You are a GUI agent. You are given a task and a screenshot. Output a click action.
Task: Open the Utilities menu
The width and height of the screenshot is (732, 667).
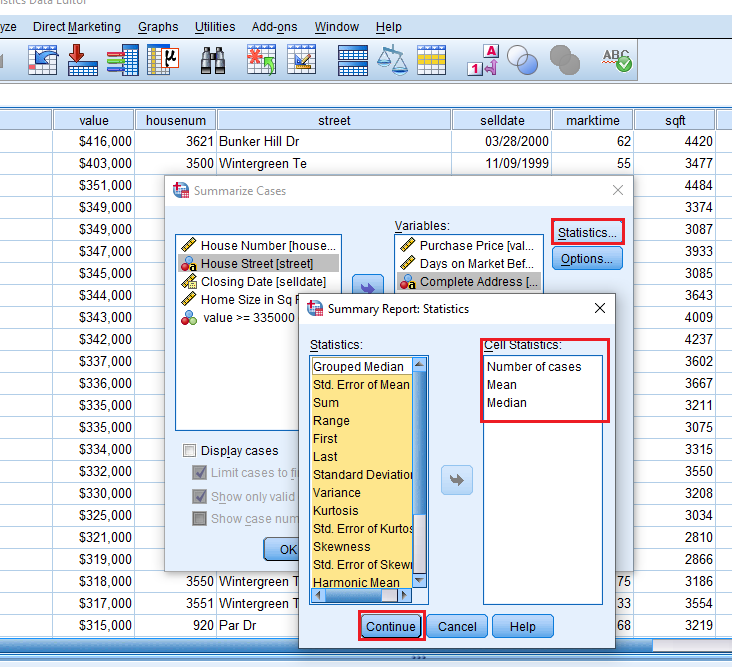215,27
